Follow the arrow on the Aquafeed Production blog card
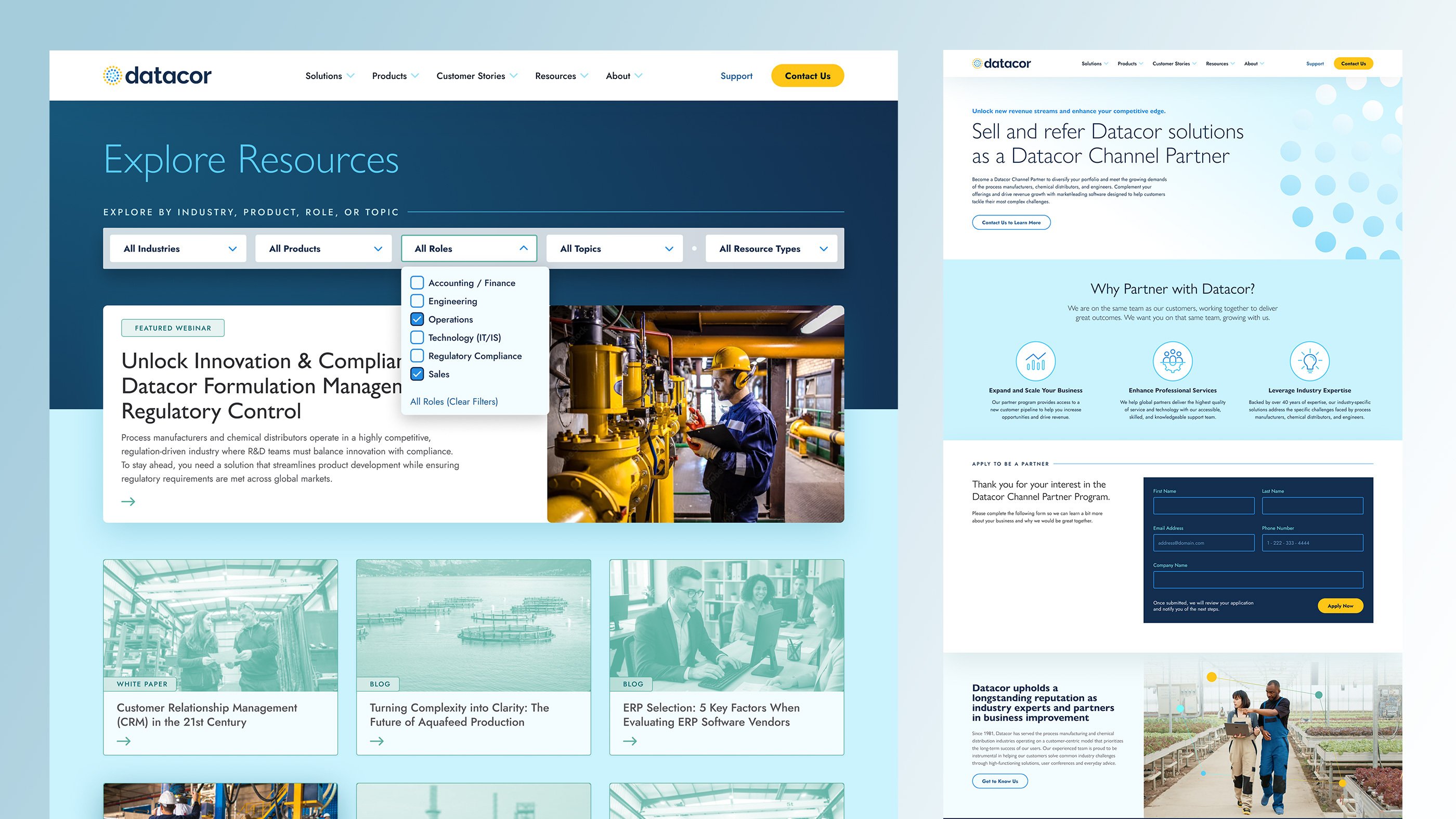The width and height of the screenshot is (1456, 819). (377, 741)
